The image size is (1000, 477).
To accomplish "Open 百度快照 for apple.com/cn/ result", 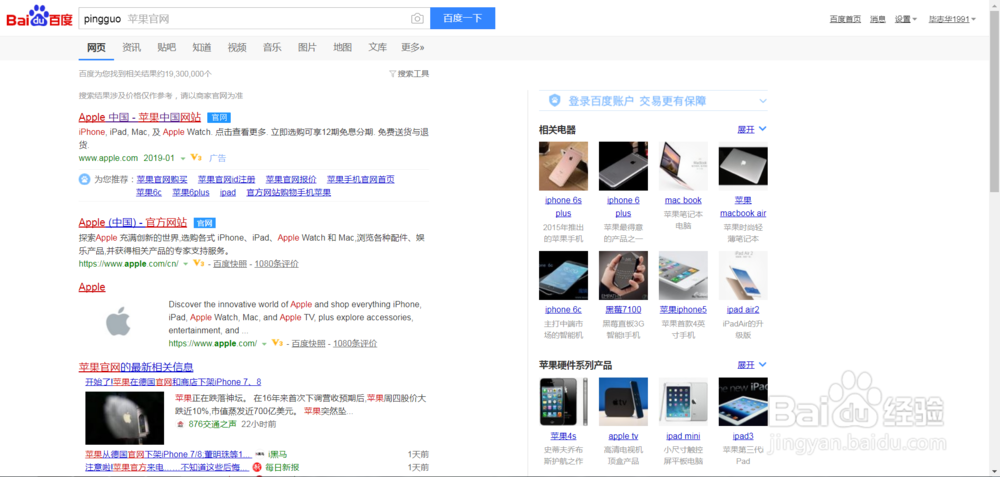I will pos(230,264).
